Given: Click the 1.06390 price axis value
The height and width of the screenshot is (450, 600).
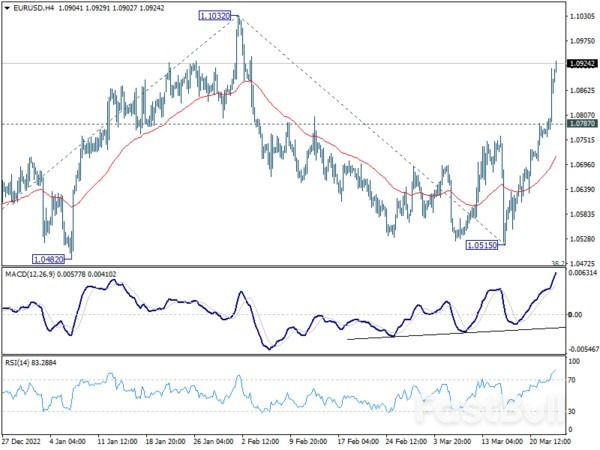Looking at the screenshot, I should pos(582,189).
